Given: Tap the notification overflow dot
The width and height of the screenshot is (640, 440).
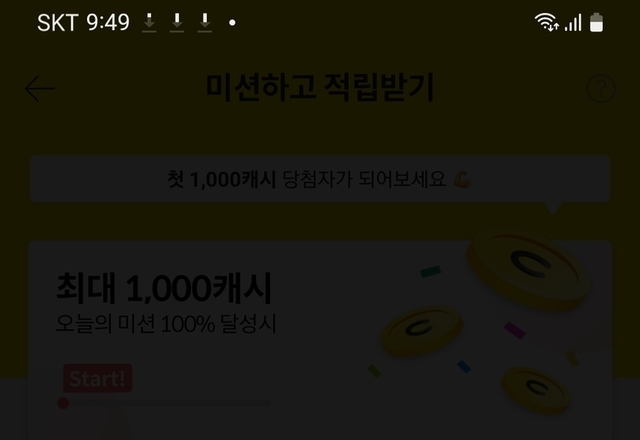Looking at the screenshot, I should [x=232, y=22].
